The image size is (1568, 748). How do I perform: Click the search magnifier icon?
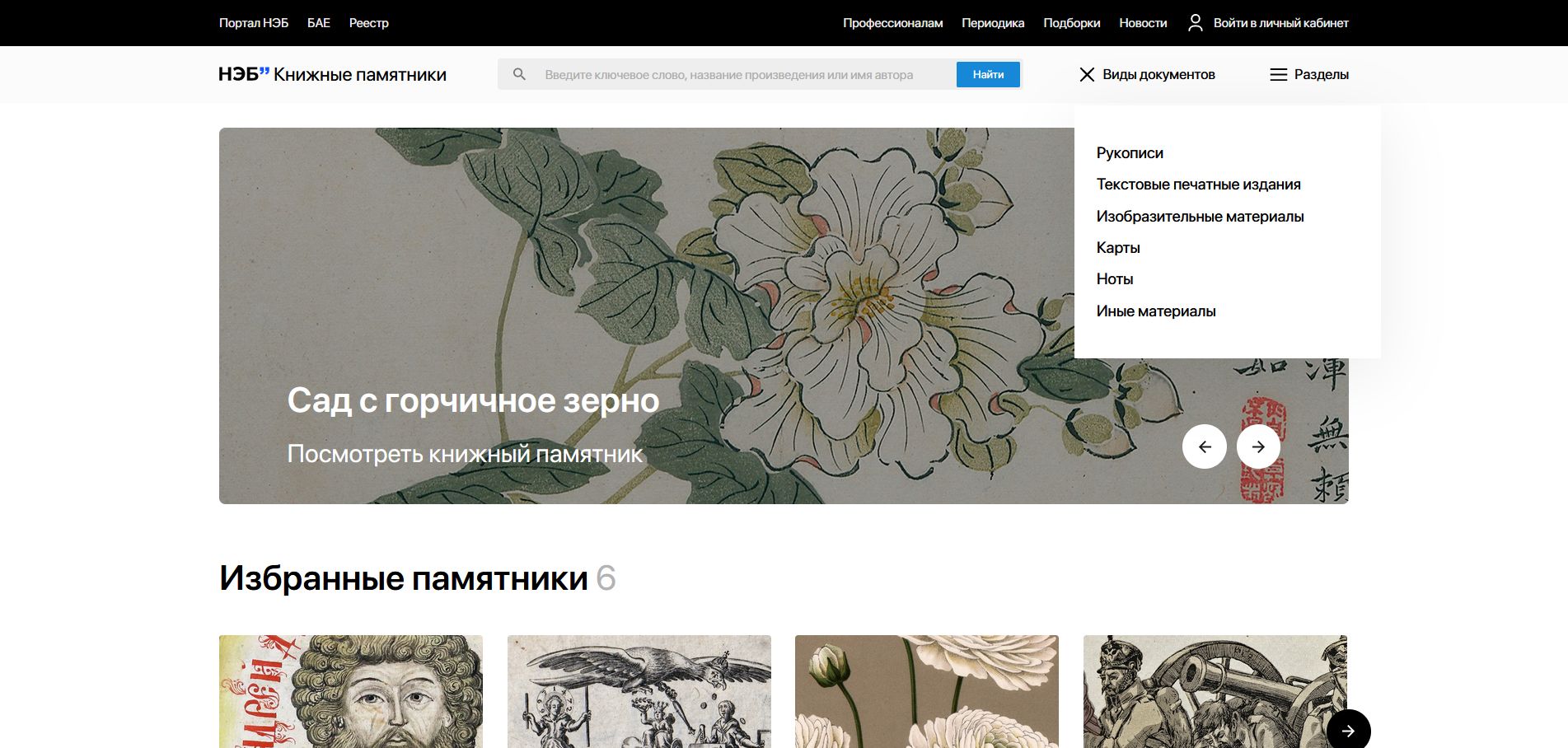520,74
